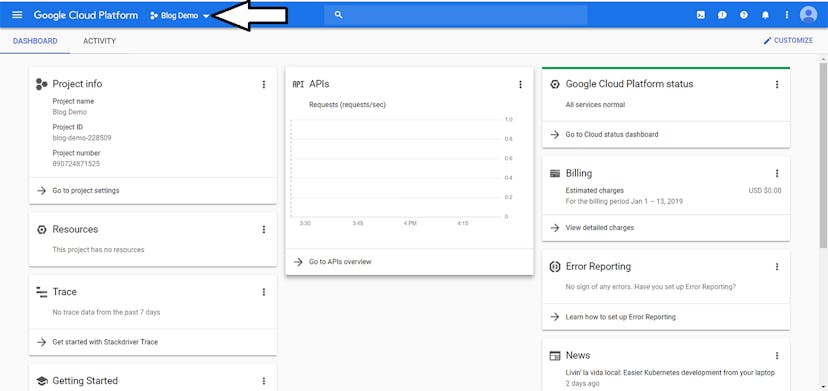The height and width of the screenshot is (391, 828).
Task: Open Getting Started card options menu
Action: coord(264,381)
